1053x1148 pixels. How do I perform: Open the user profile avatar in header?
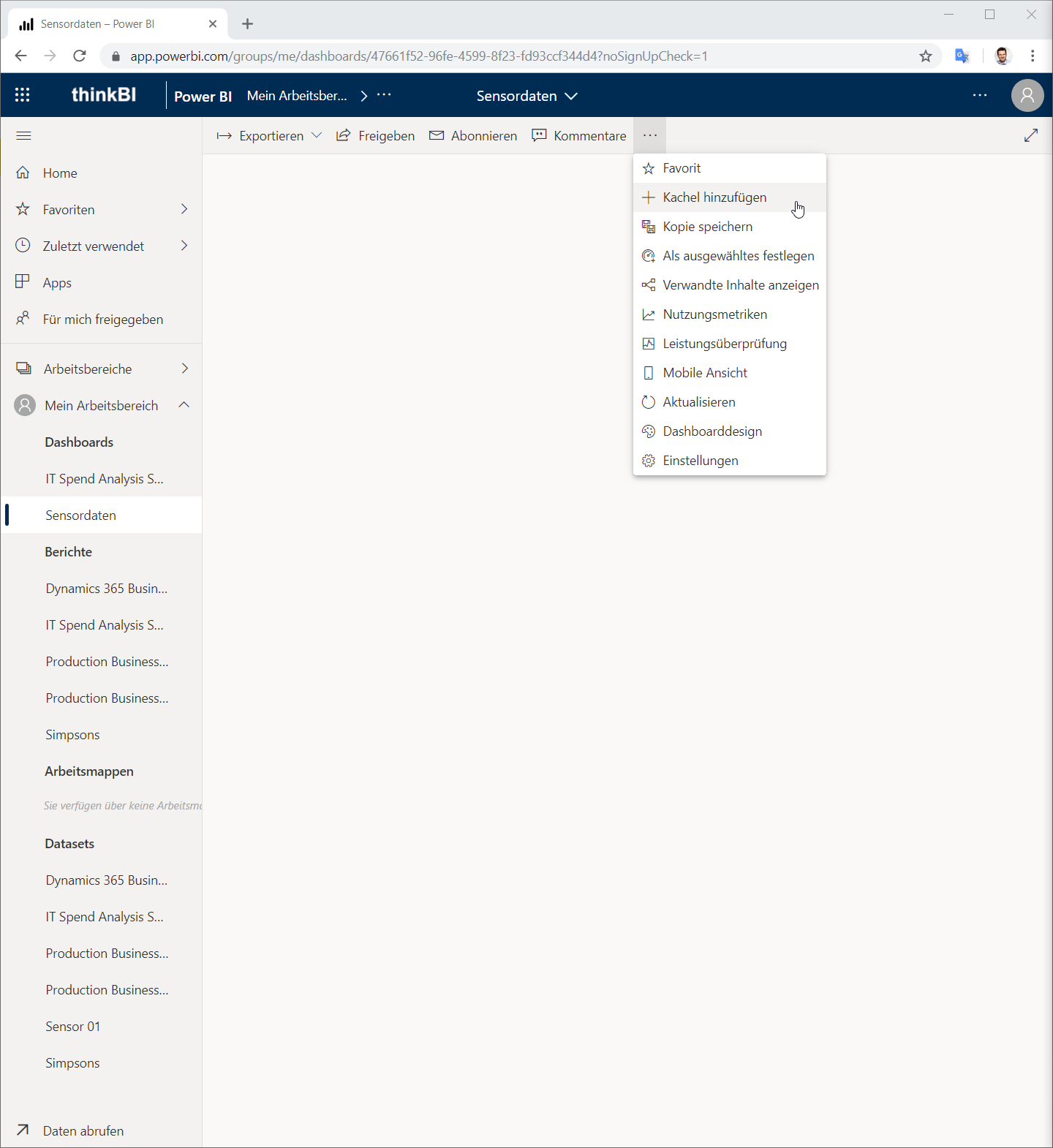[1027, 95]
